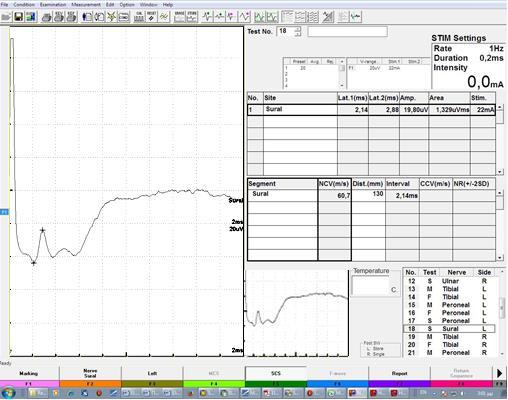Viewport: 508px width, 400px height.
Task: Click the first marker waveform icon after STORE
Action: point(208,17)
